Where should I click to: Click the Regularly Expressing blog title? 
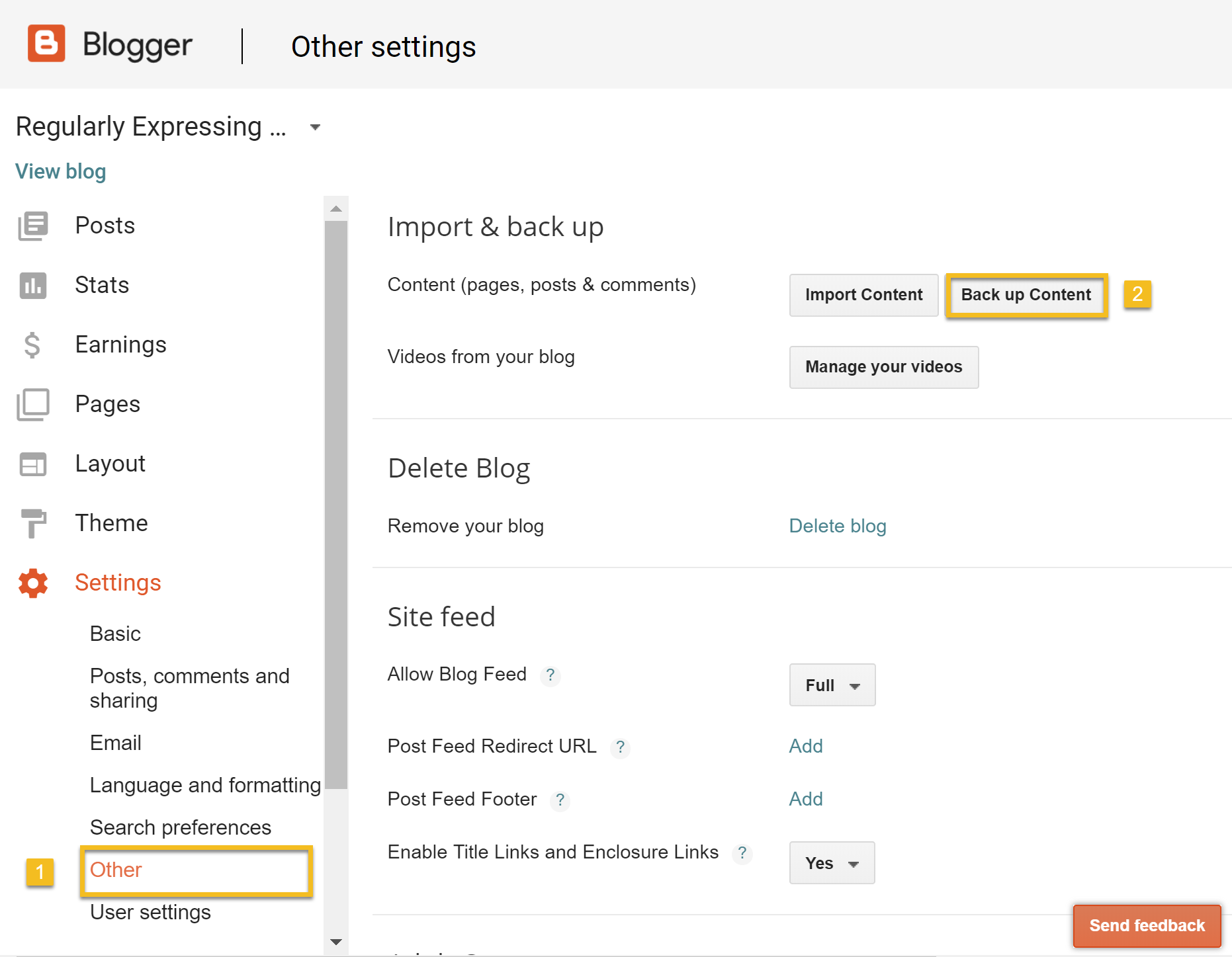point(151,126)
